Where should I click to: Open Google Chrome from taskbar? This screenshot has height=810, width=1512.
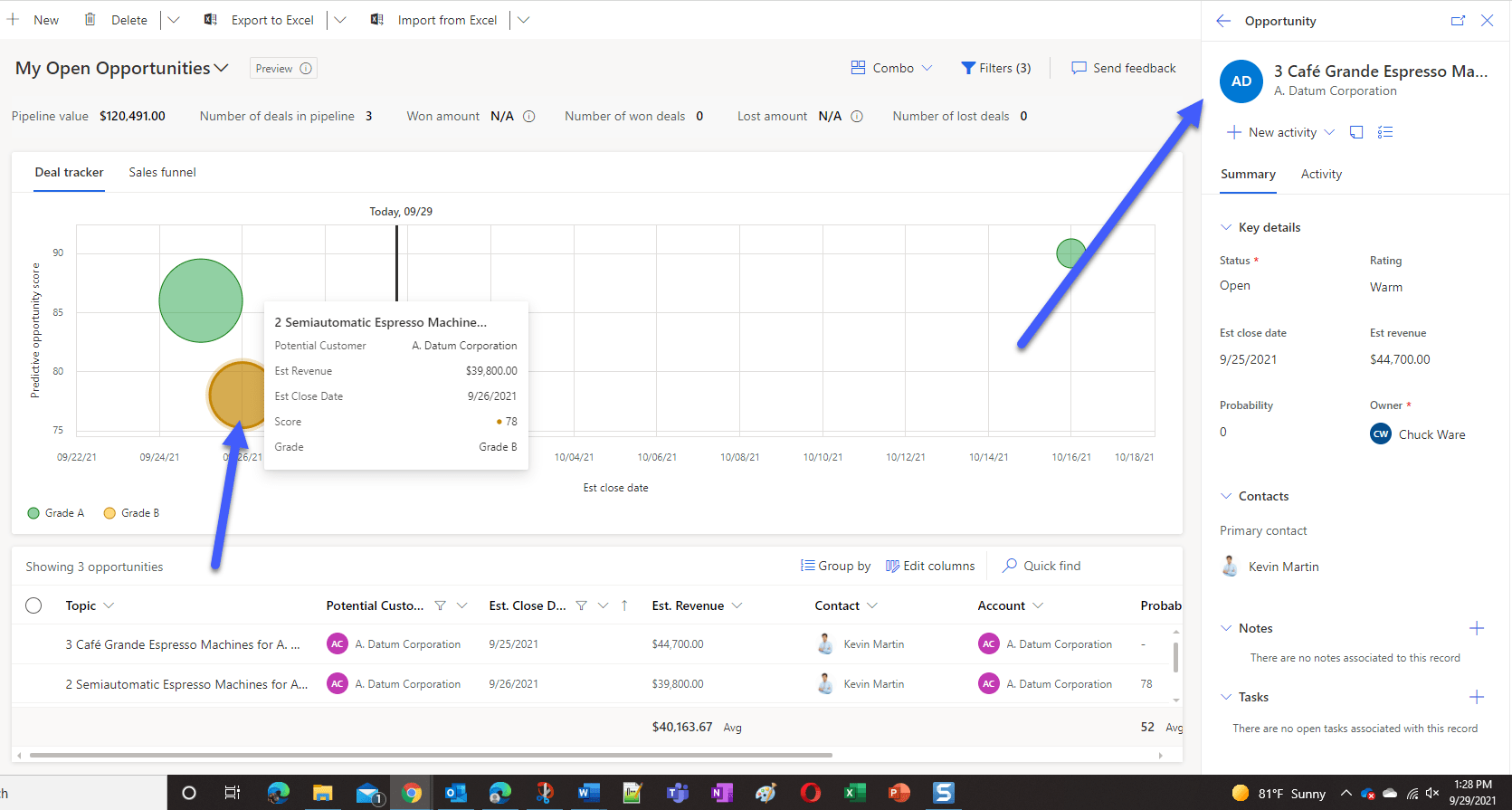[412, 793]
